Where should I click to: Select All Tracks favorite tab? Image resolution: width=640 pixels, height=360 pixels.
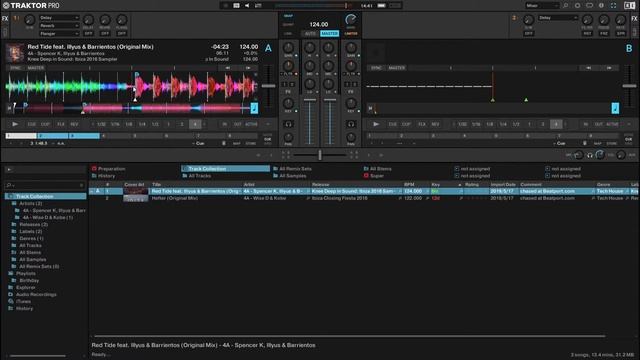[x=197, y=176]
